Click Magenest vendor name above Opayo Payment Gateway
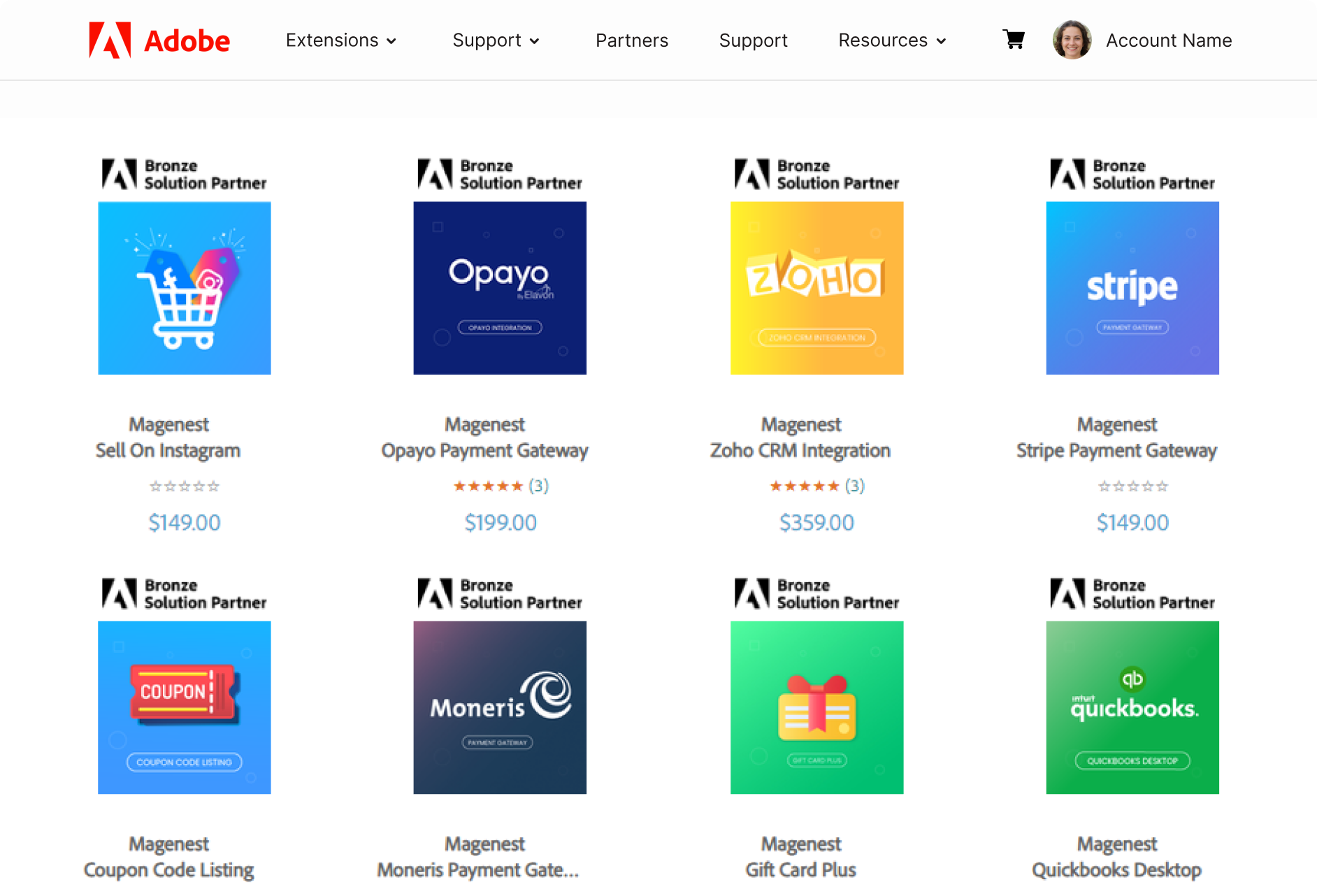 484,425
